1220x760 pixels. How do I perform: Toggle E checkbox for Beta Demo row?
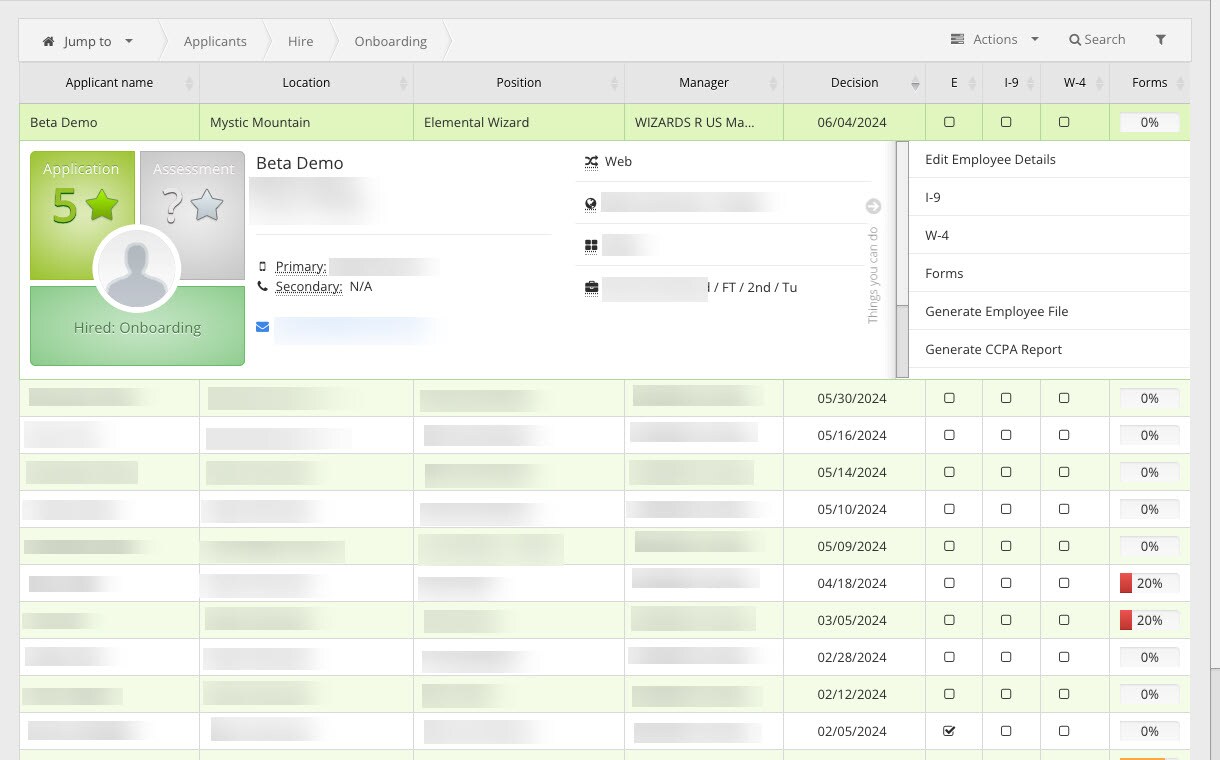(x=949, y=122)
